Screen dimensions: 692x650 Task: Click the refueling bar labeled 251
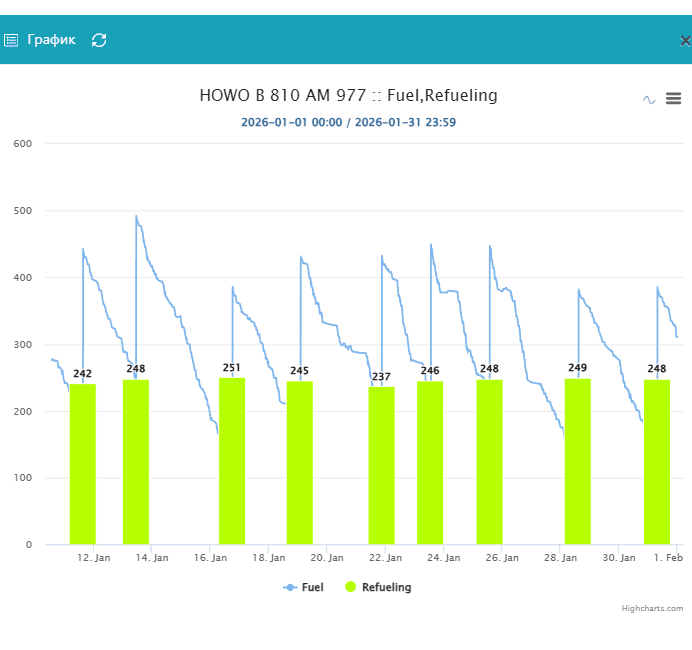tap(232, 460)
